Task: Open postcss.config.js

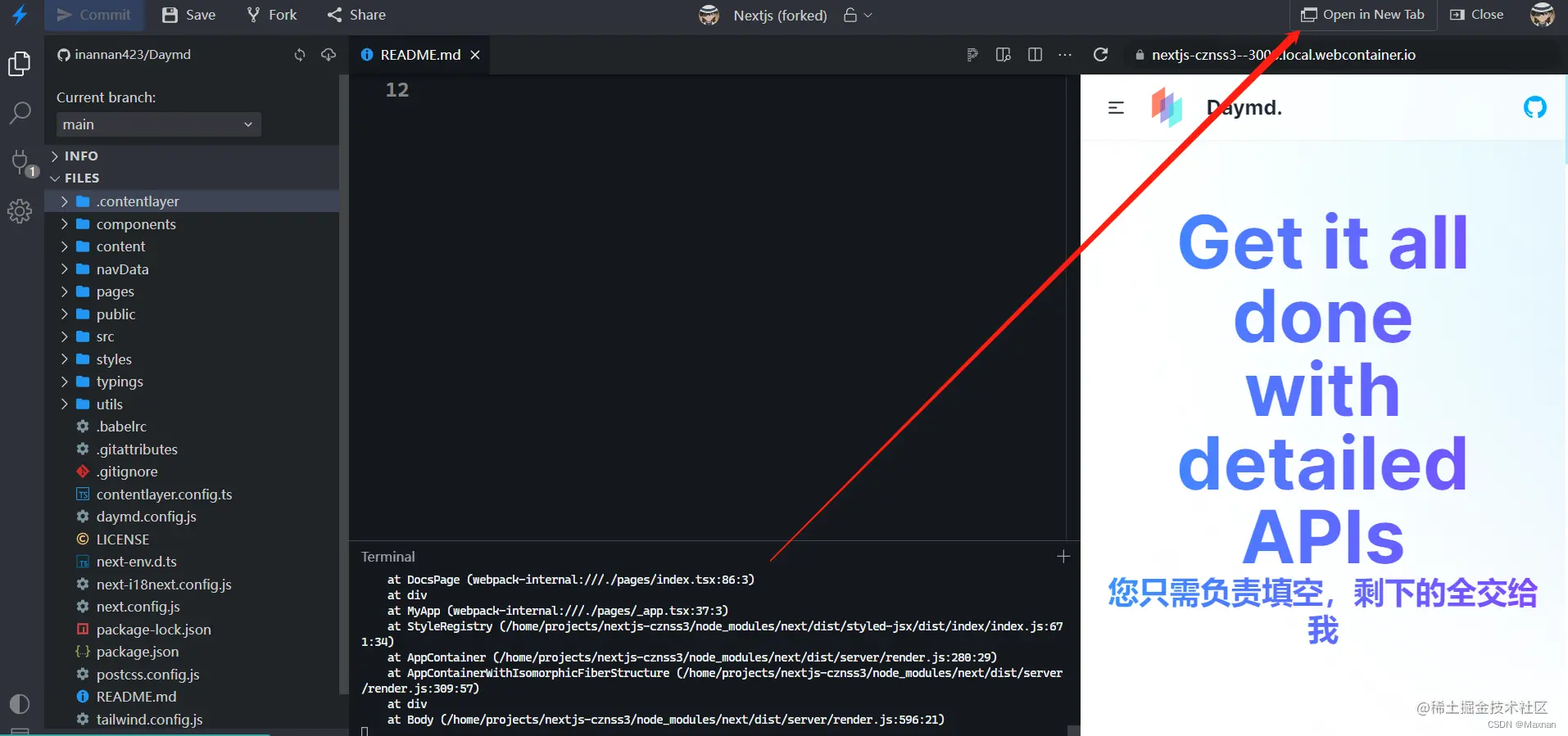Action: (192, 675)
